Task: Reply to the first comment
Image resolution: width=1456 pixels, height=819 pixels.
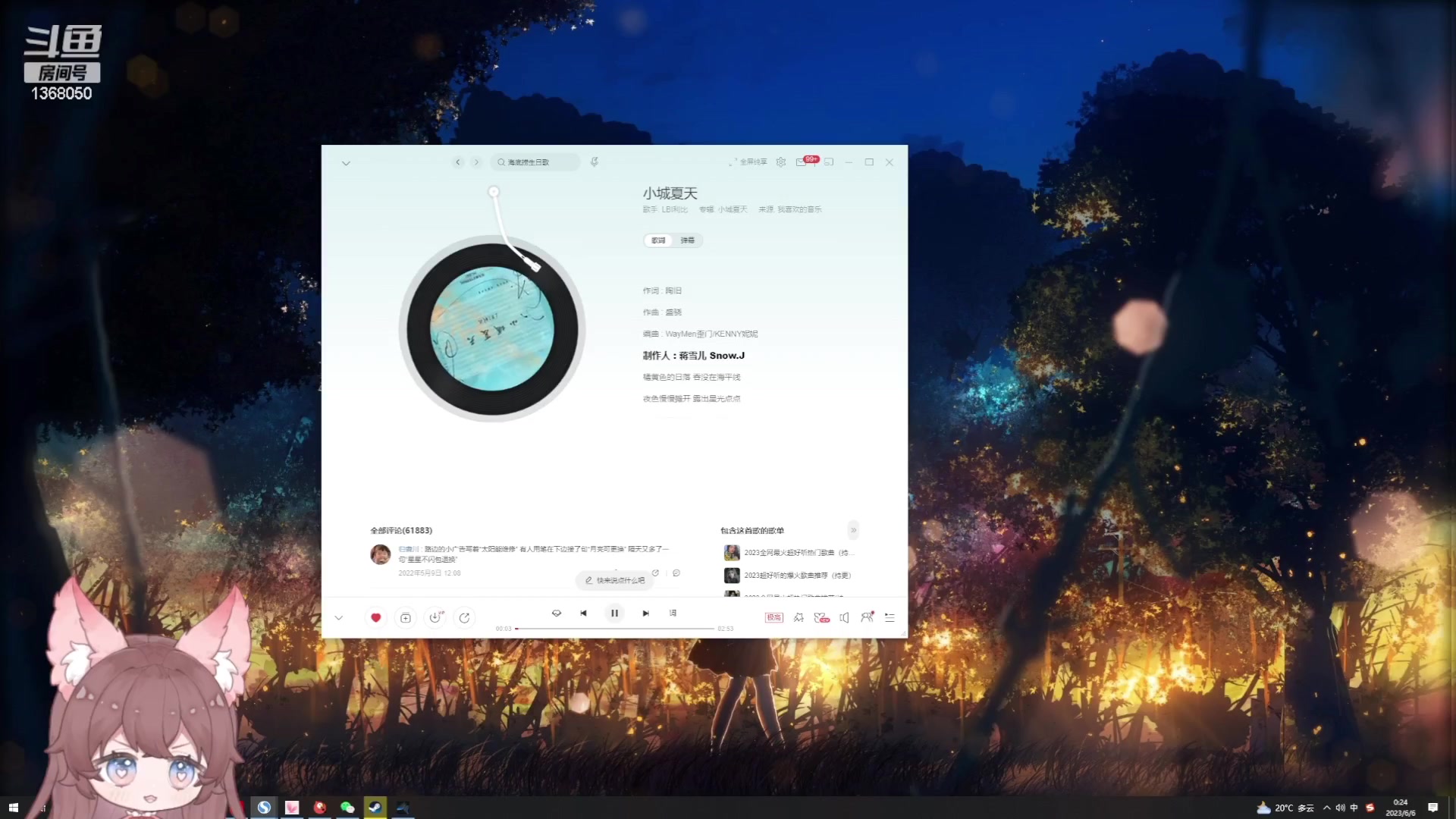Action: 676,573
